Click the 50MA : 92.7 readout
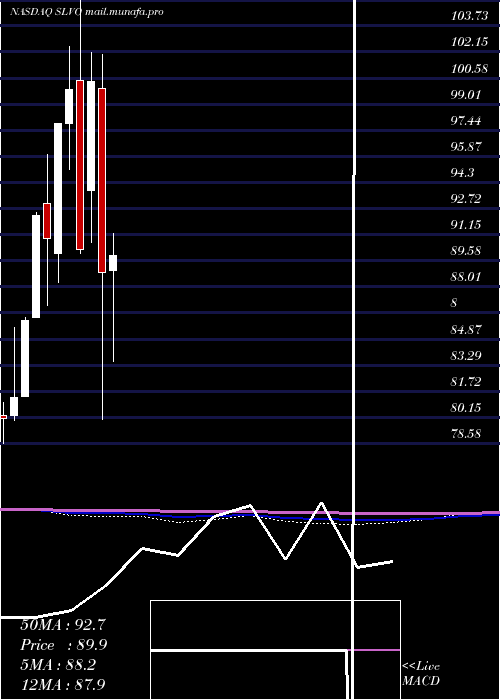The image size is (500, 700). [x=63, y=625]
